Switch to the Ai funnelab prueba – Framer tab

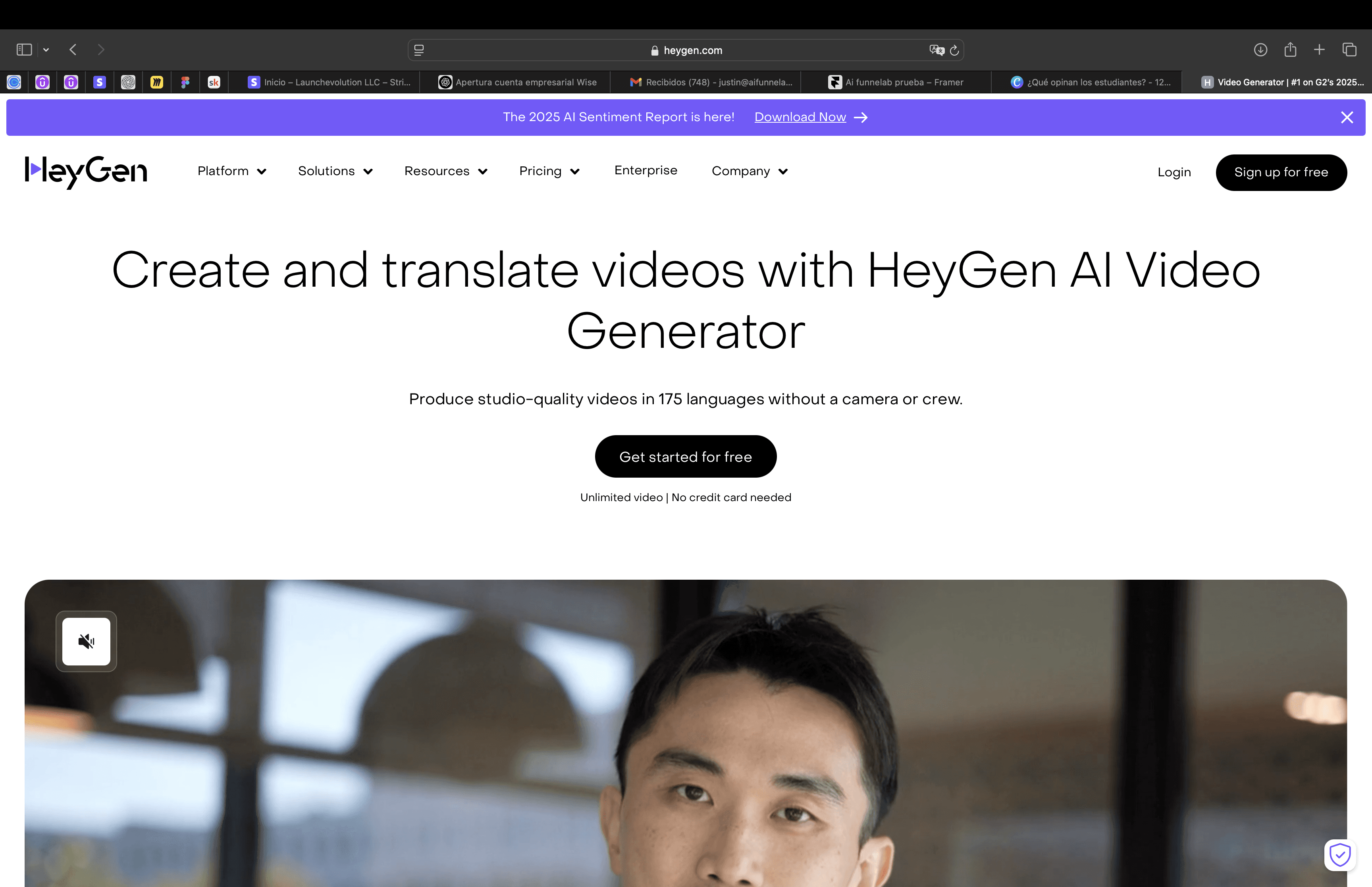(896, 82)
